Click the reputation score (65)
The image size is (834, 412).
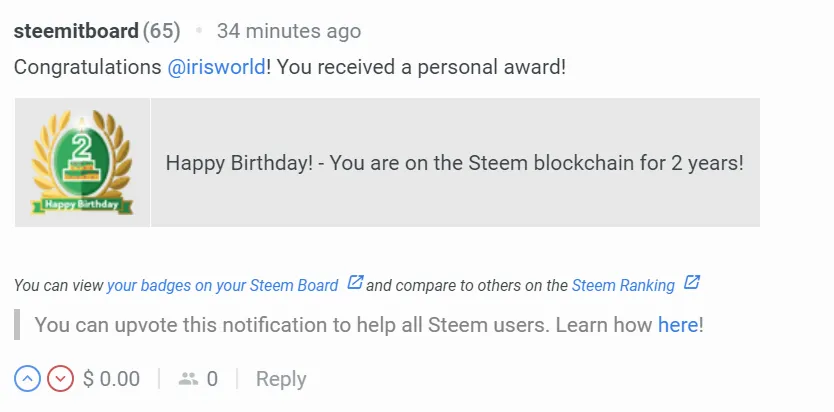click(161, 31)
